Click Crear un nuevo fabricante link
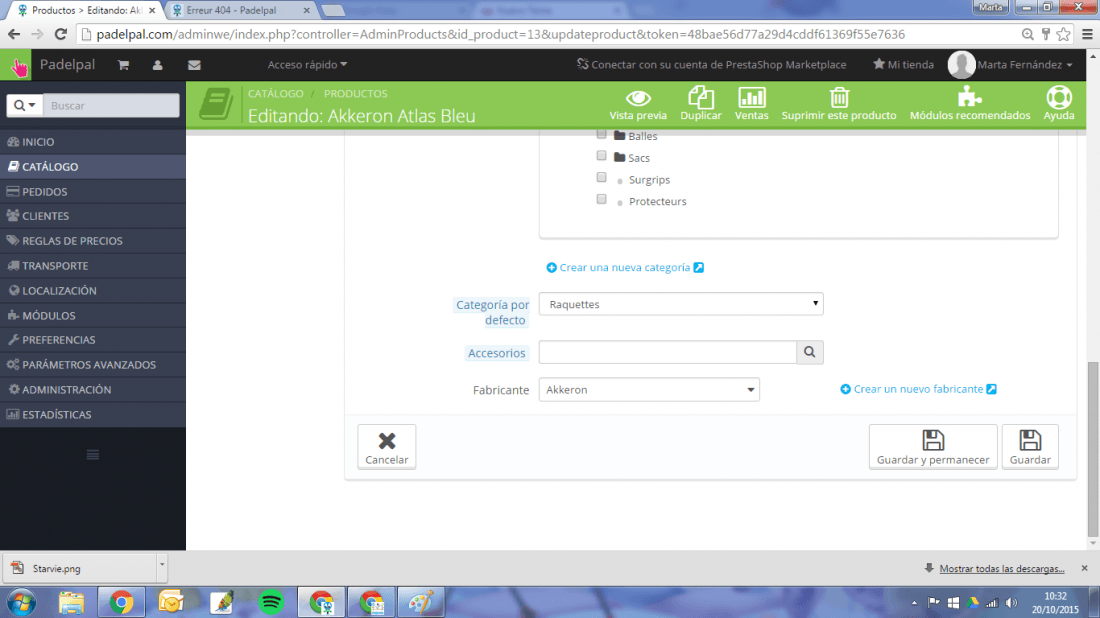This screenshot has width=1100, height=618. click(918, 389)
